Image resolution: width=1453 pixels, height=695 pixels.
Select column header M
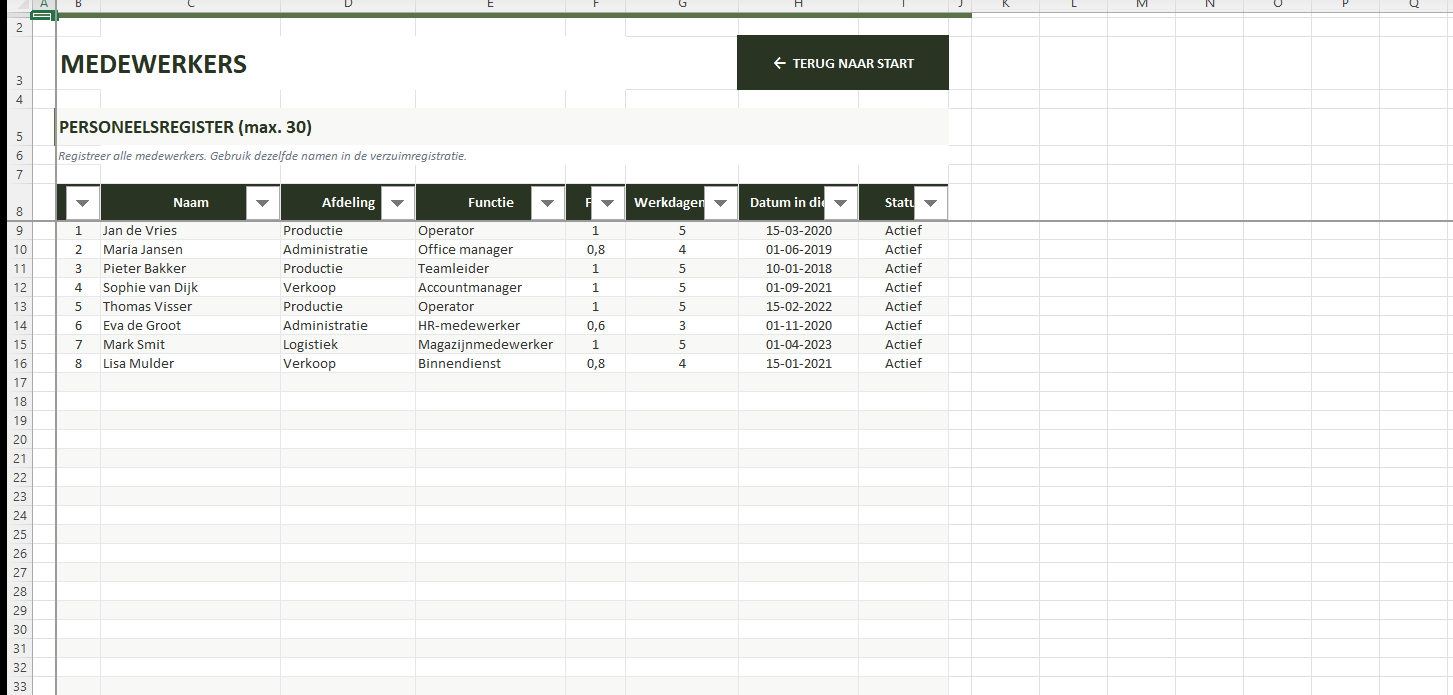(x=1141, y=5)
